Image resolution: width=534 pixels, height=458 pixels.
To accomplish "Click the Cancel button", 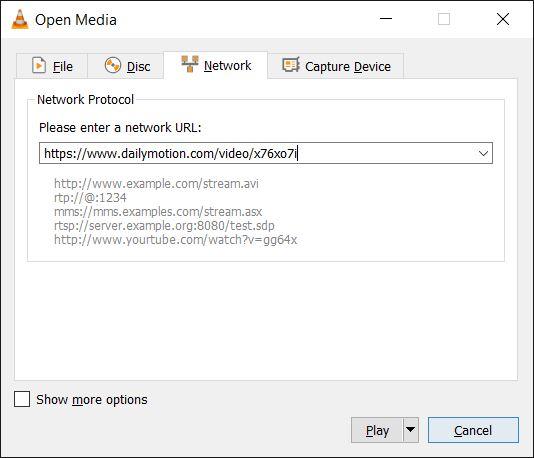I will 473,430.
